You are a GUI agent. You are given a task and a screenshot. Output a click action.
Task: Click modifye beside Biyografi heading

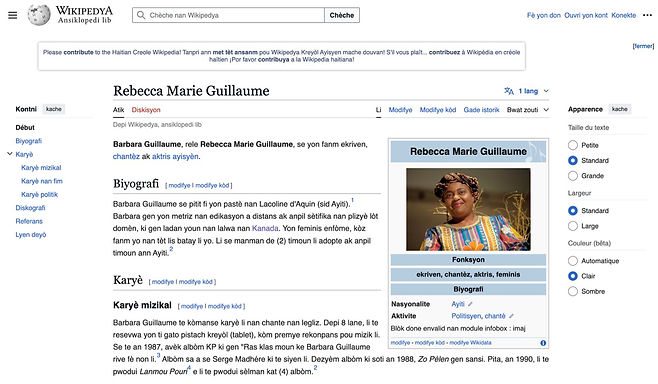click(x=180, y=185)
